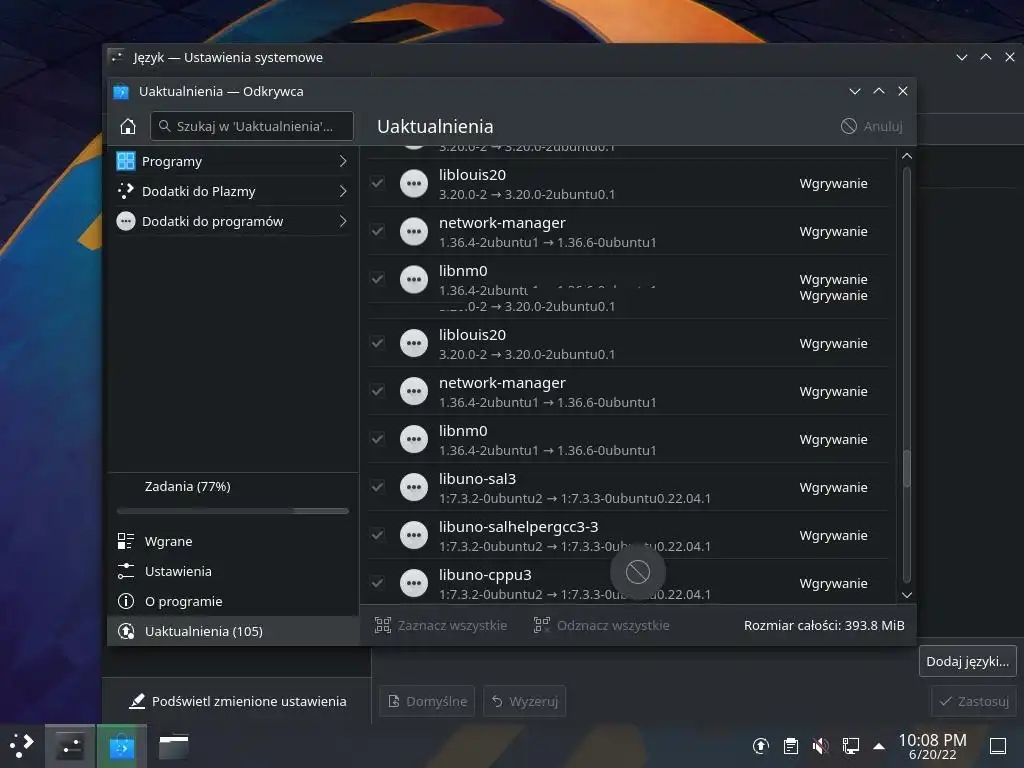1024x768 pixels.
Task: Click the libuno-salhelpergcc3-3 package icon
Action: point(413,535)
